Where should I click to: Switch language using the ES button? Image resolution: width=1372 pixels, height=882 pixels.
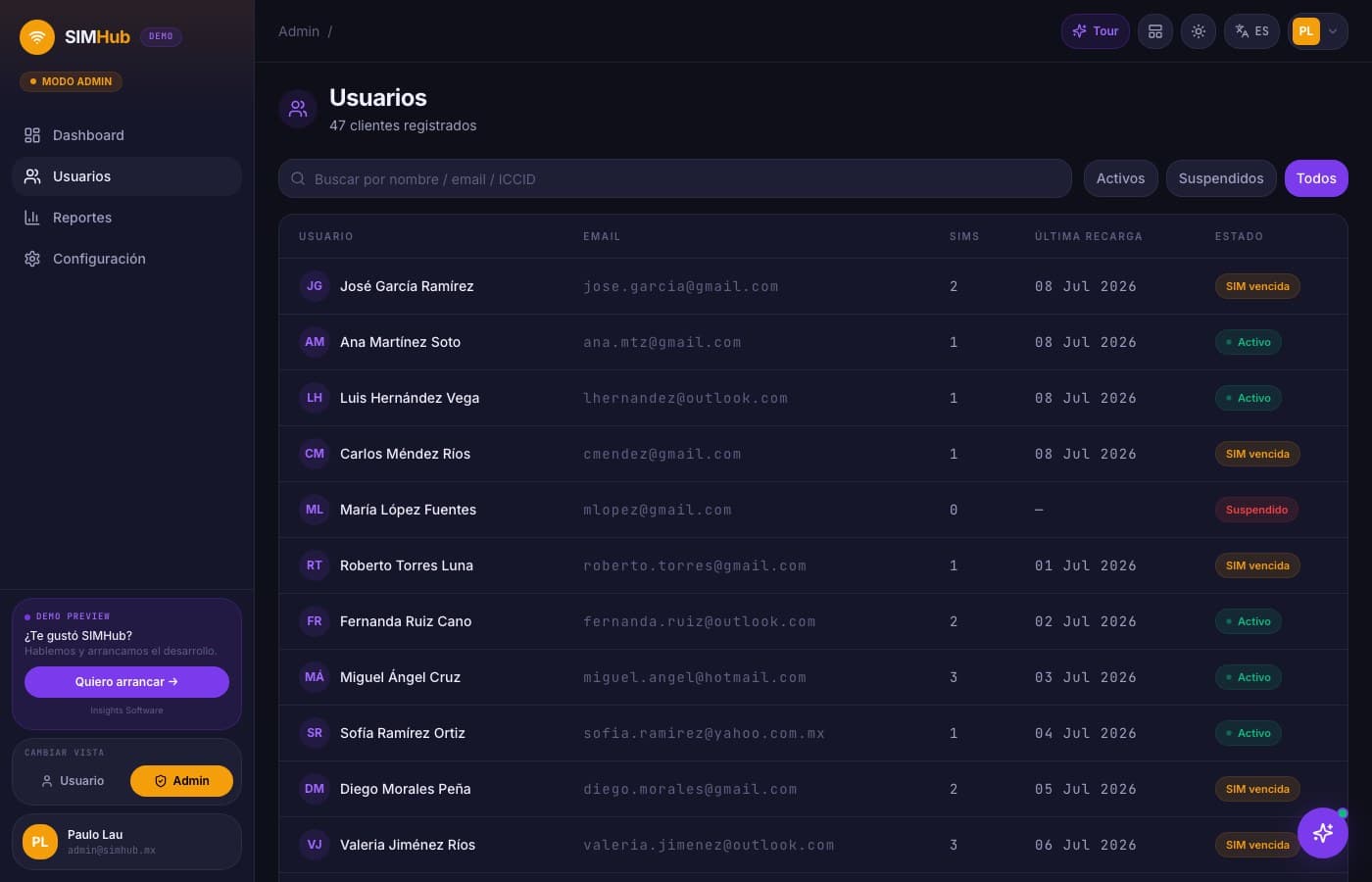tap(1252, 31)
